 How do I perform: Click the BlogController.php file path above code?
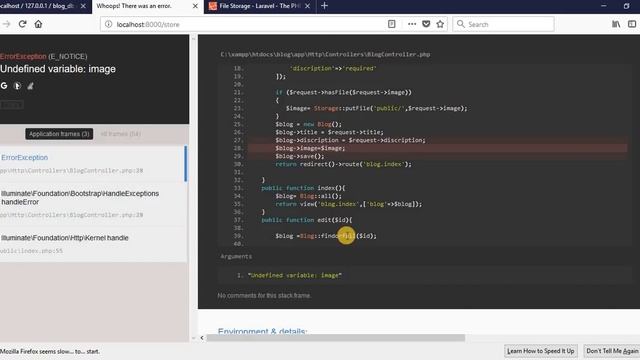click(325, 54)
